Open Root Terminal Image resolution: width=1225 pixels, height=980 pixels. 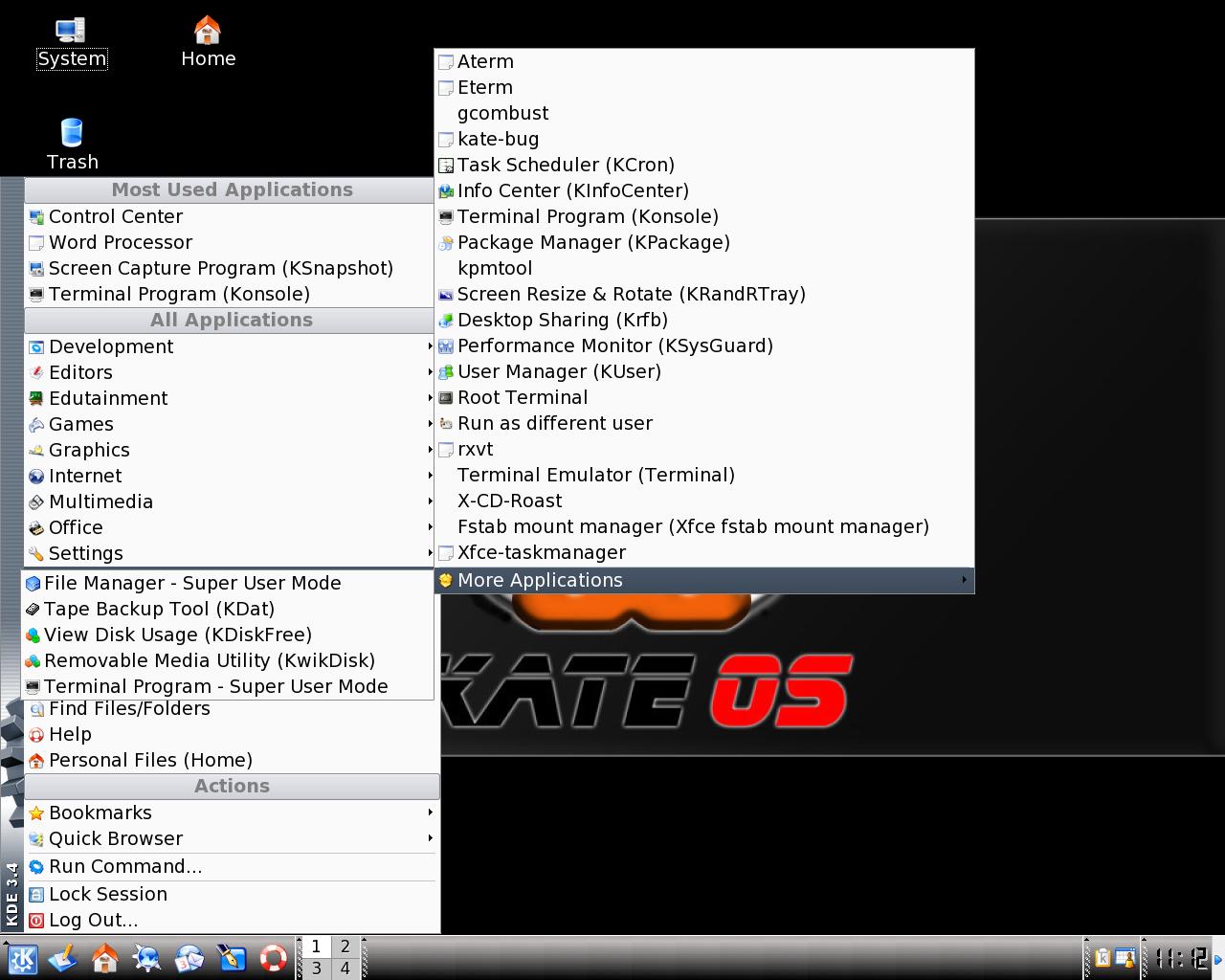pos(703,398)
